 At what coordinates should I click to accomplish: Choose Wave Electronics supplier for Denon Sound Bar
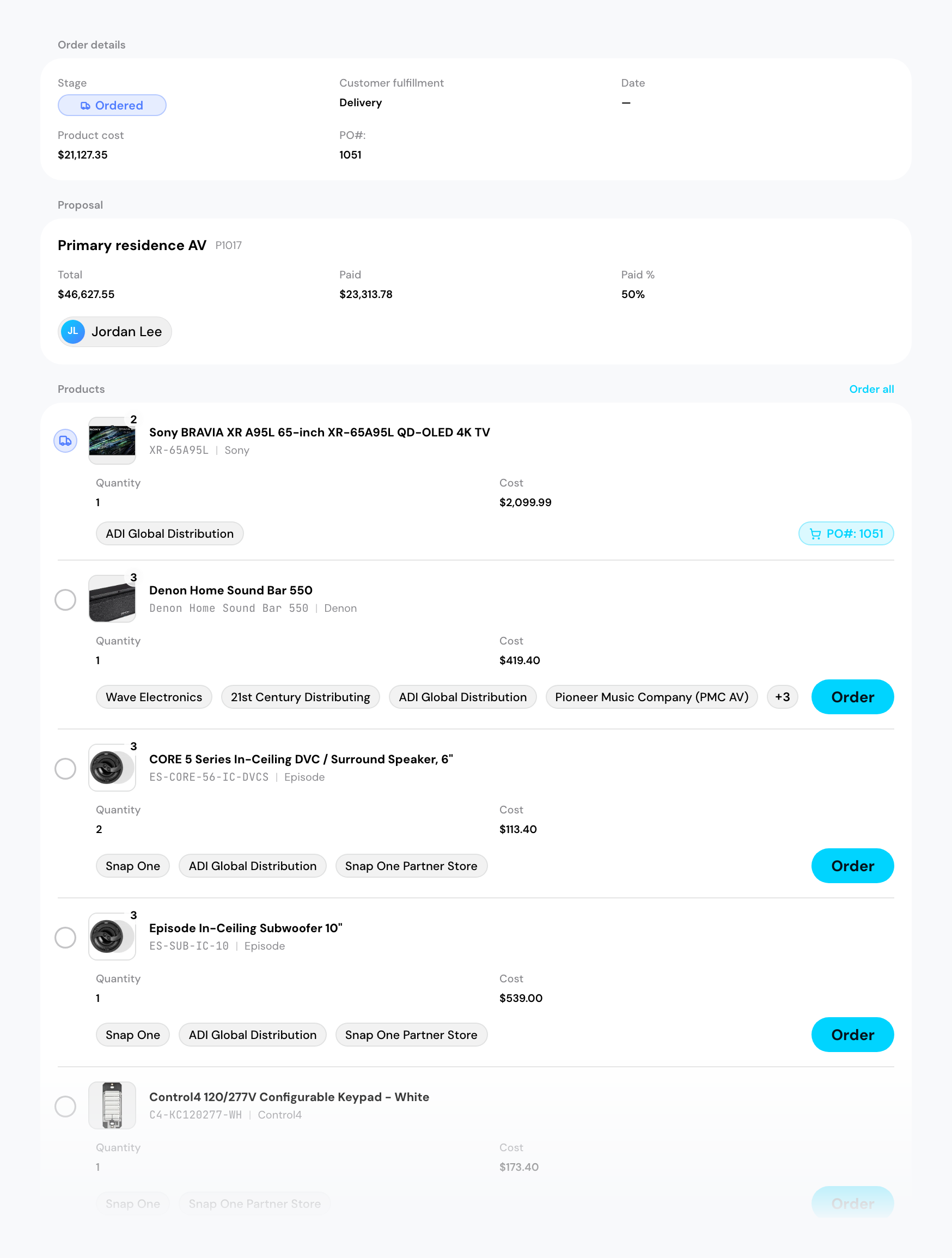coord(154,697)
